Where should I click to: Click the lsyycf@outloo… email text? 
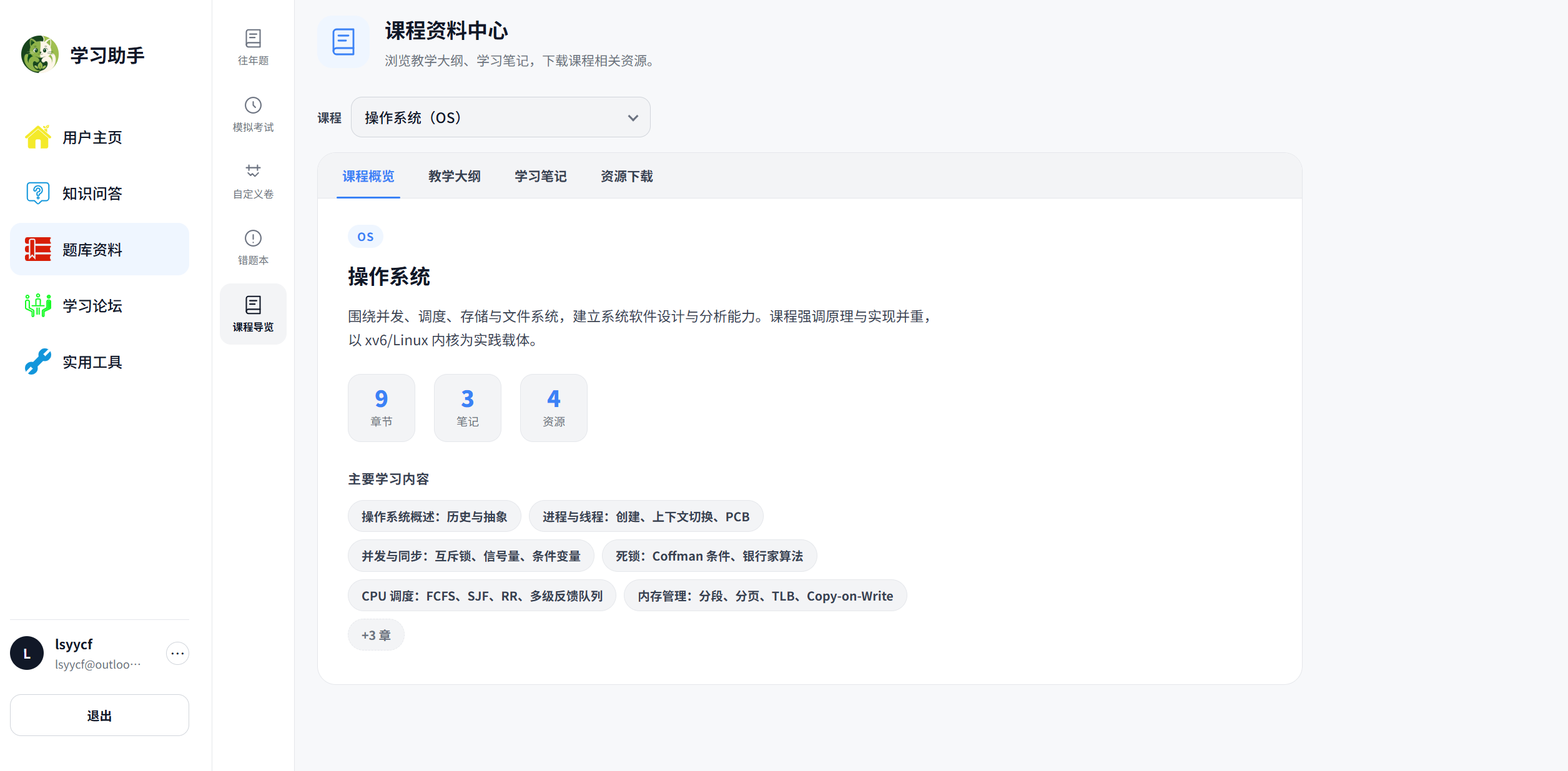click(x=98, y=664)
